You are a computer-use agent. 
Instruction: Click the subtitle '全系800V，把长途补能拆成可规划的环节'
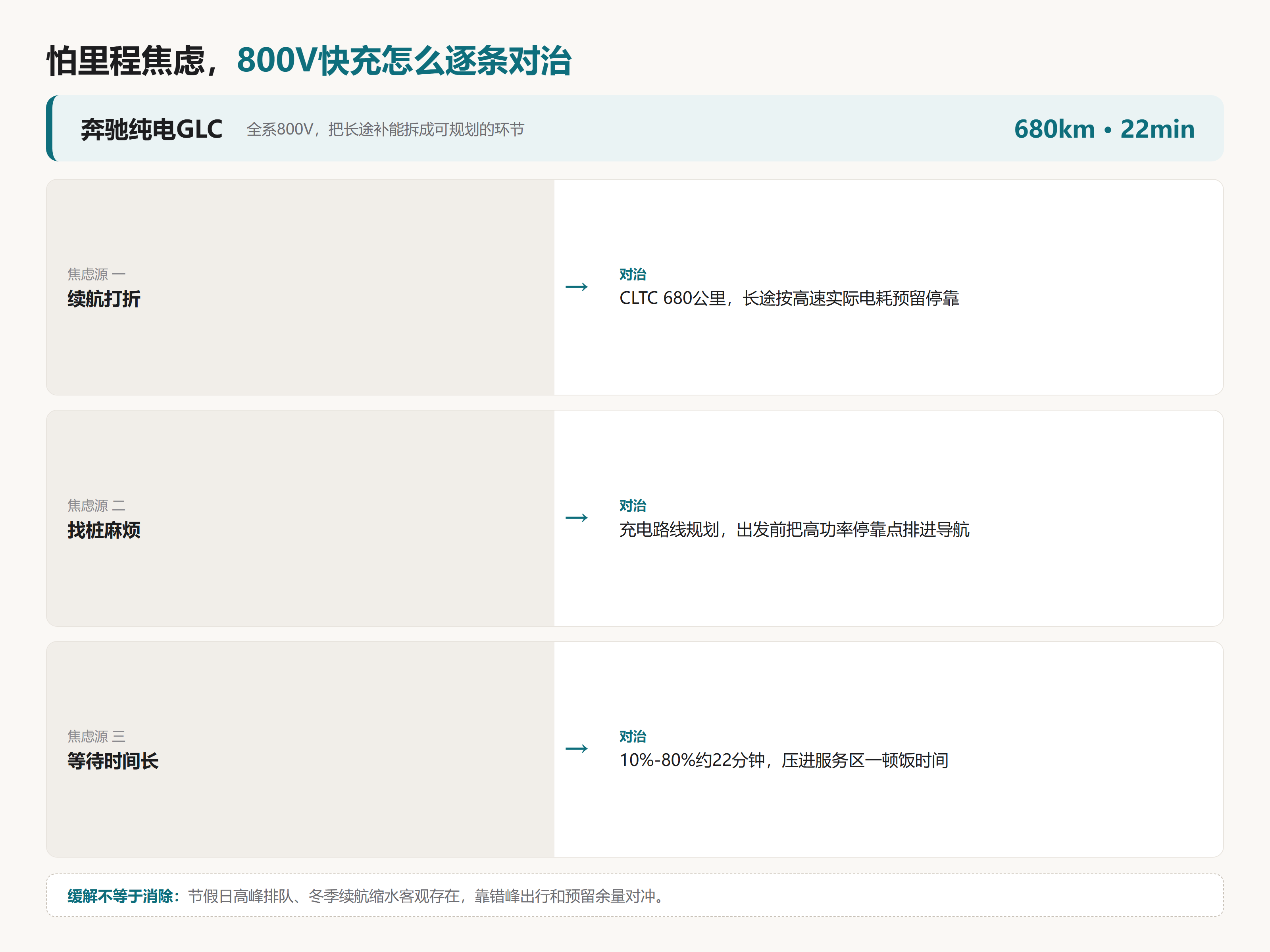click(385, 130)
